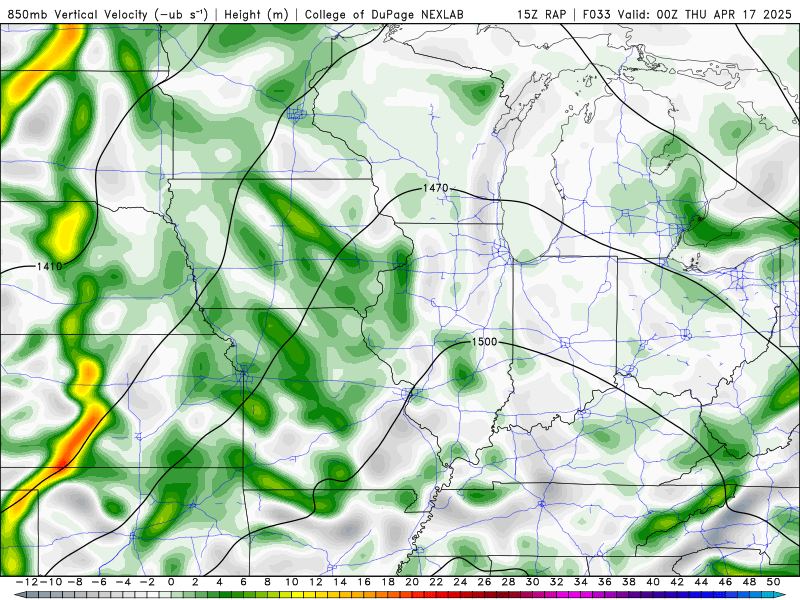
Task: Click the 20 value on color scale
Action: point(412,582)
